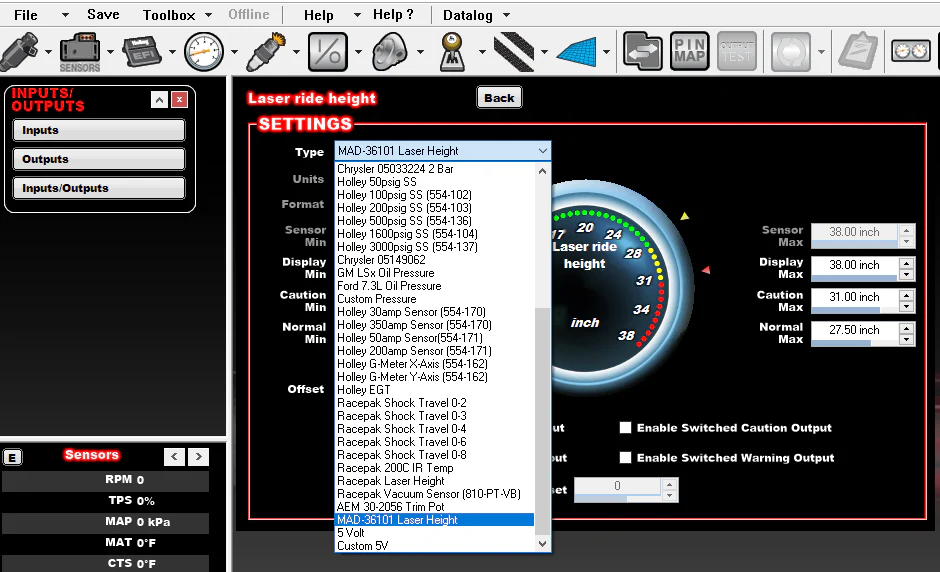Viewport: 940px width, 572px height.
Task: Select Holley EGT sensor type
Action: click(363, 390)
